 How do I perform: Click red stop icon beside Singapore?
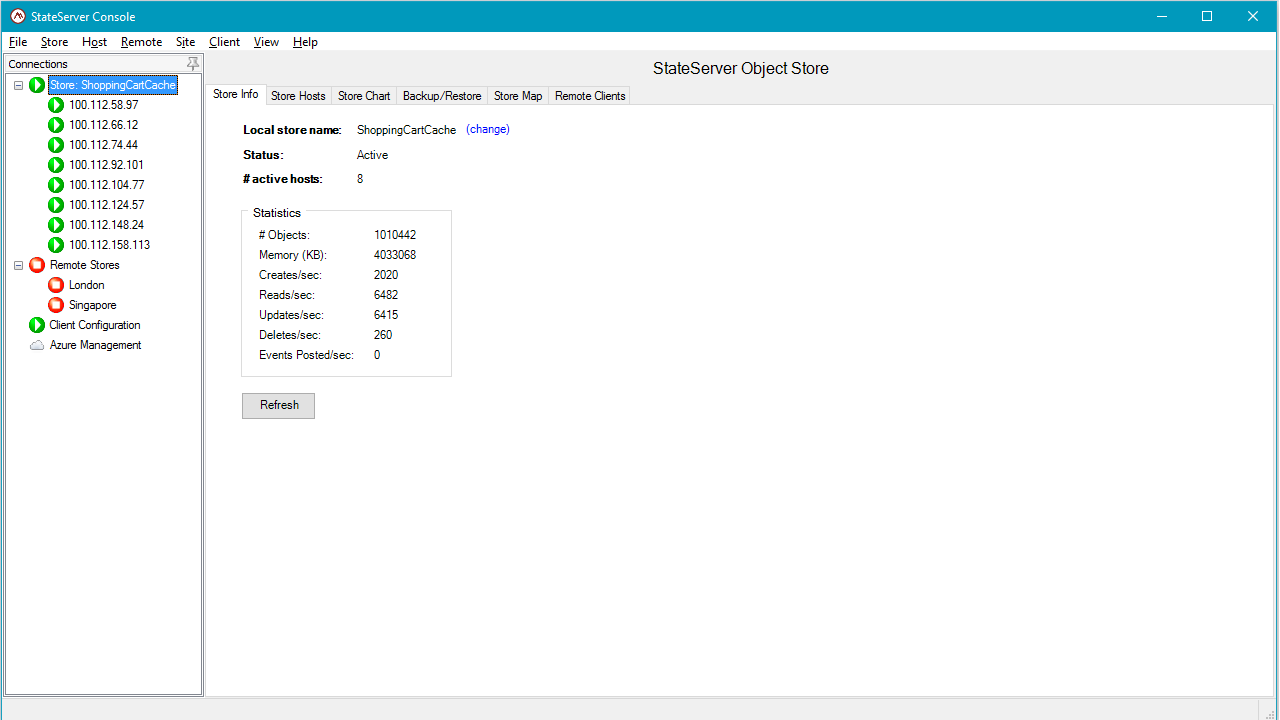pyautogui.click(x=56, y=305)
